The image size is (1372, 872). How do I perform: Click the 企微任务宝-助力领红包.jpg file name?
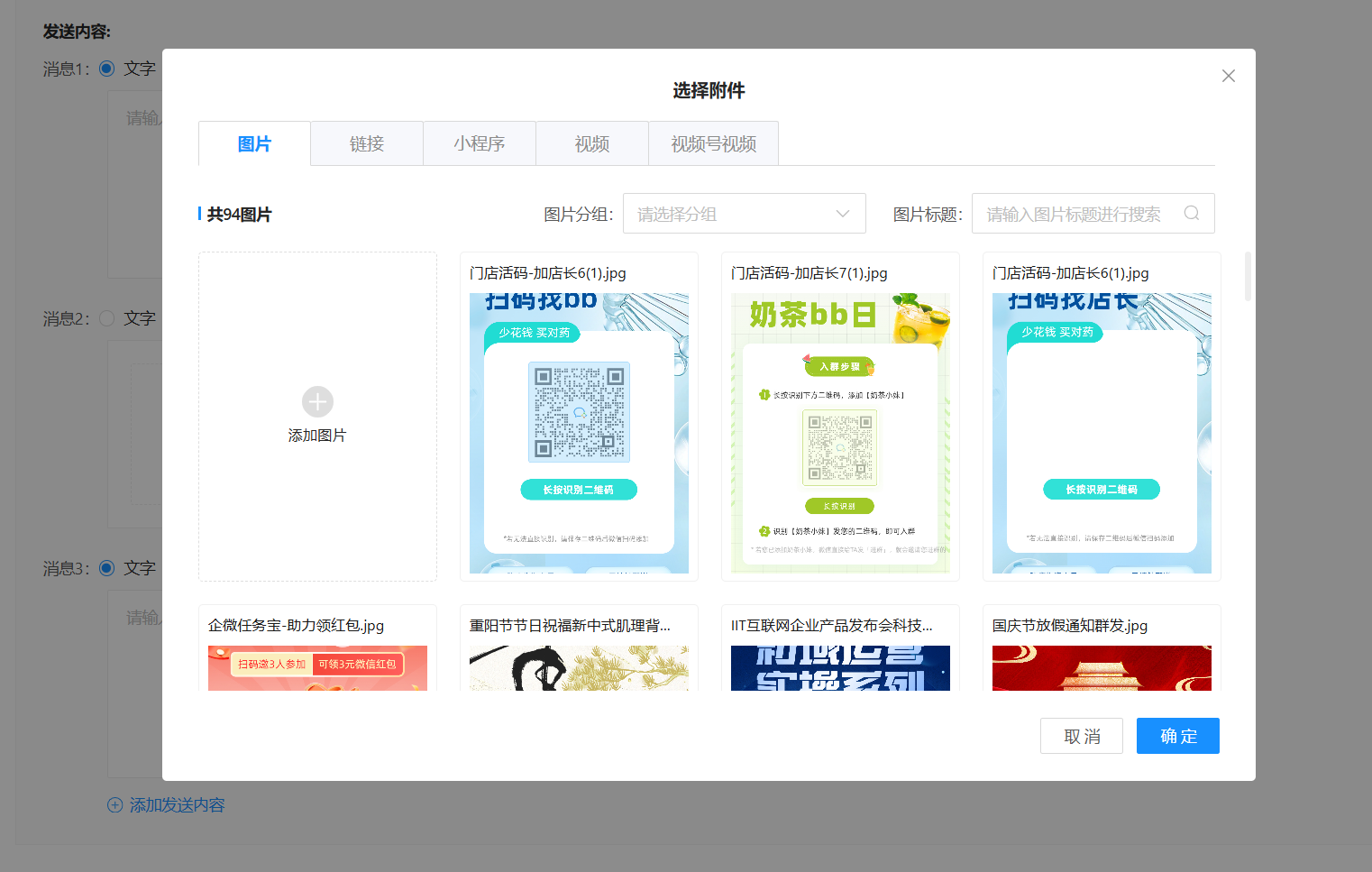(x=296, y=625)
